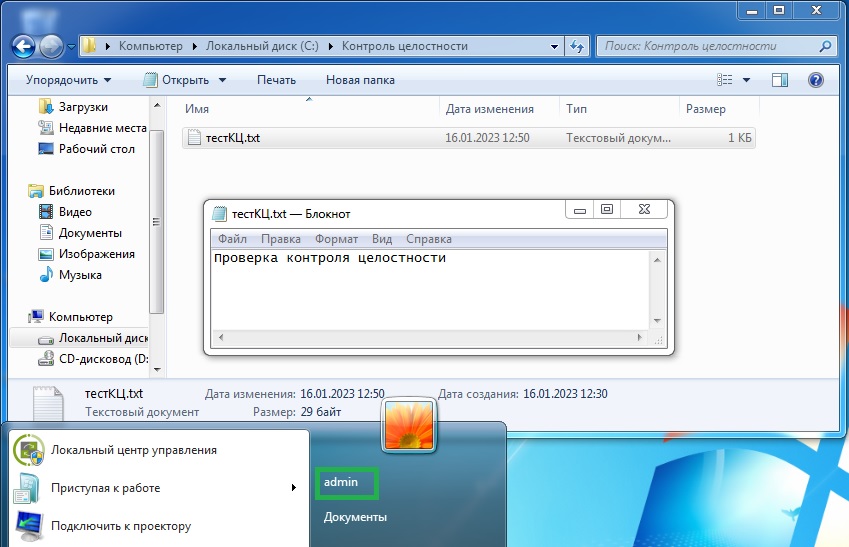Screen dimensions: 849x547
Task: Click the refresh icon beside address bar
Action: (577, 46)
